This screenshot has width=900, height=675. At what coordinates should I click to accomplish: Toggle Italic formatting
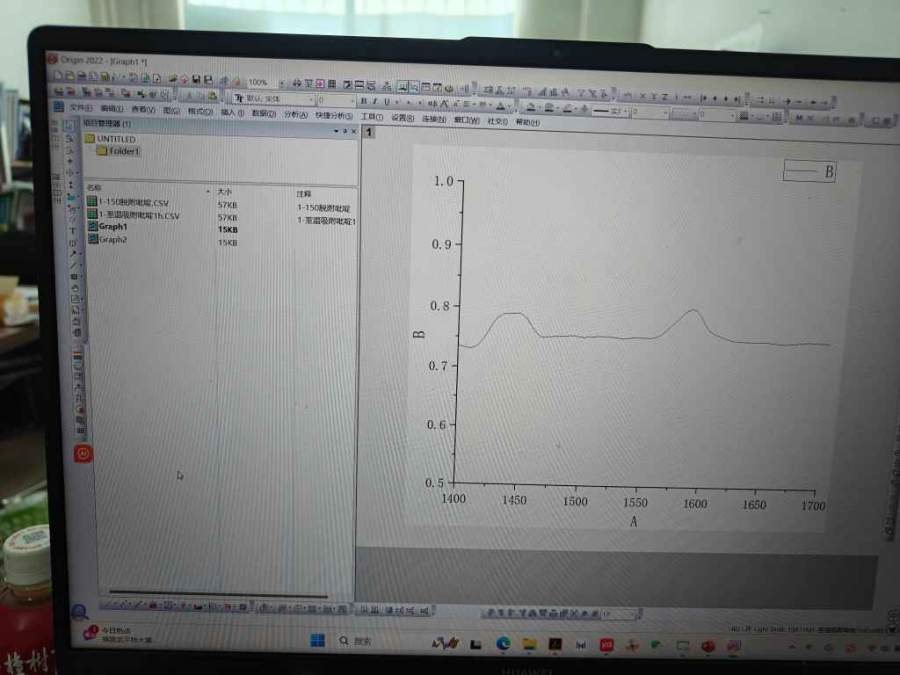coord(375,102)
